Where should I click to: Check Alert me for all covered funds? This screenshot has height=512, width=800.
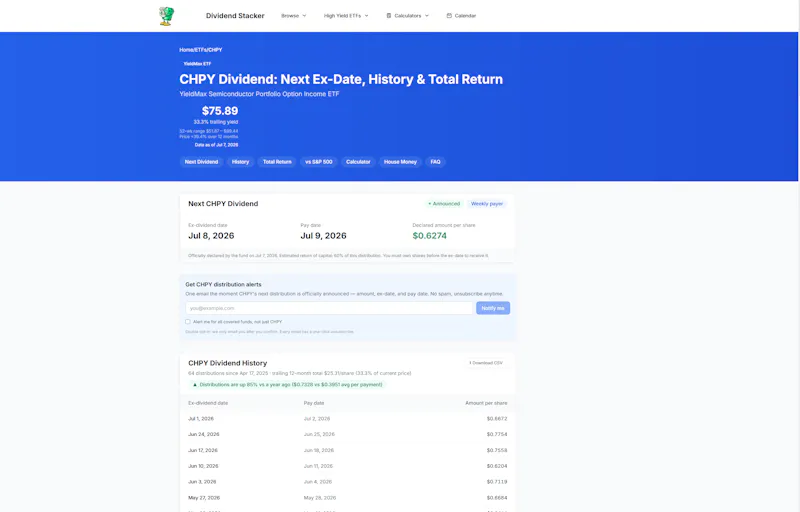(x=188, y=322)
